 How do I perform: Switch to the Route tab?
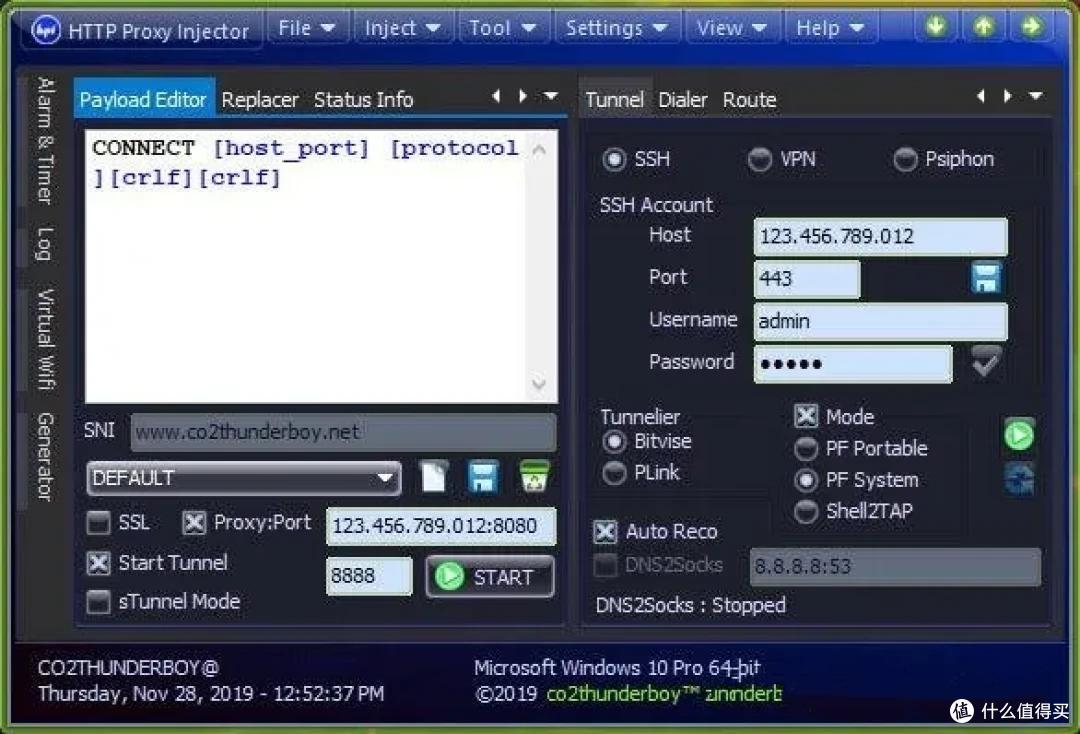pyautogui.click(x=749, y=100)
